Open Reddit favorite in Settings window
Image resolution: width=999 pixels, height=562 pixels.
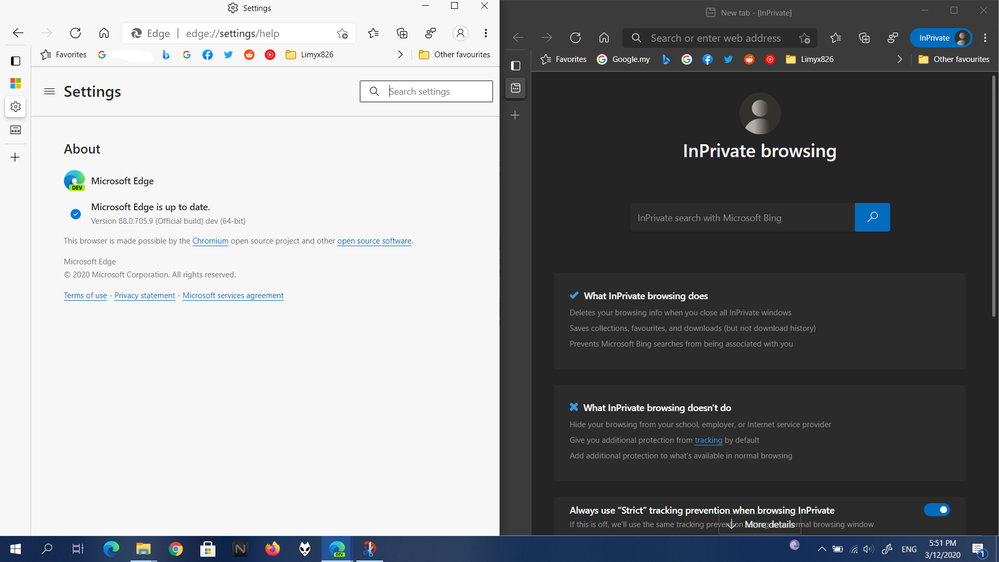[249, 55]
